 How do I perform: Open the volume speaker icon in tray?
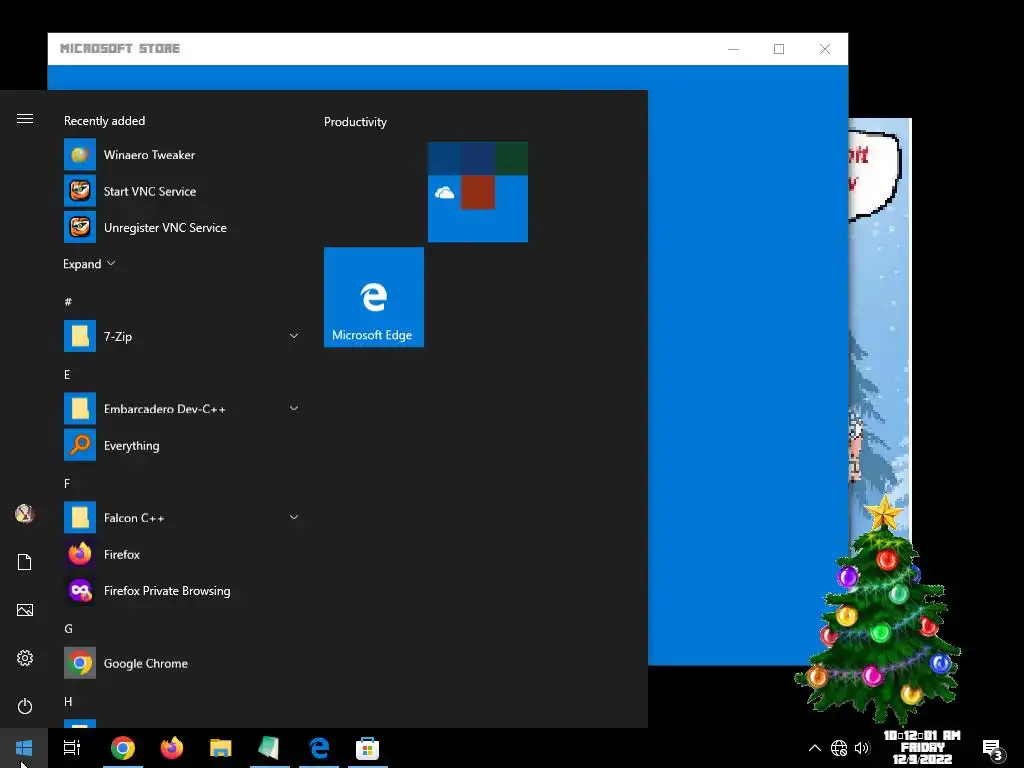point(862,748)
